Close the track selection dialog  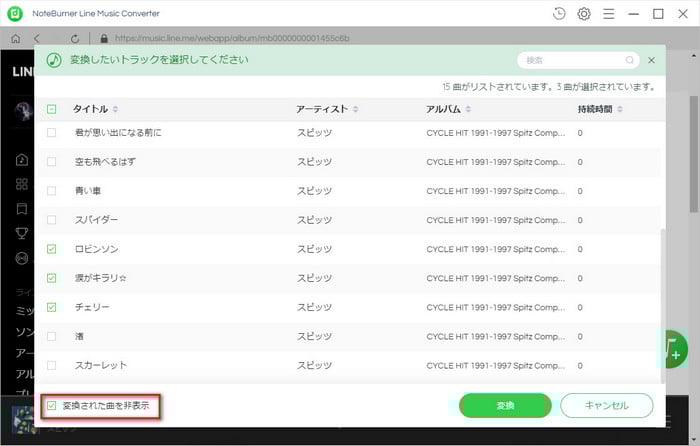coord(651,60)
